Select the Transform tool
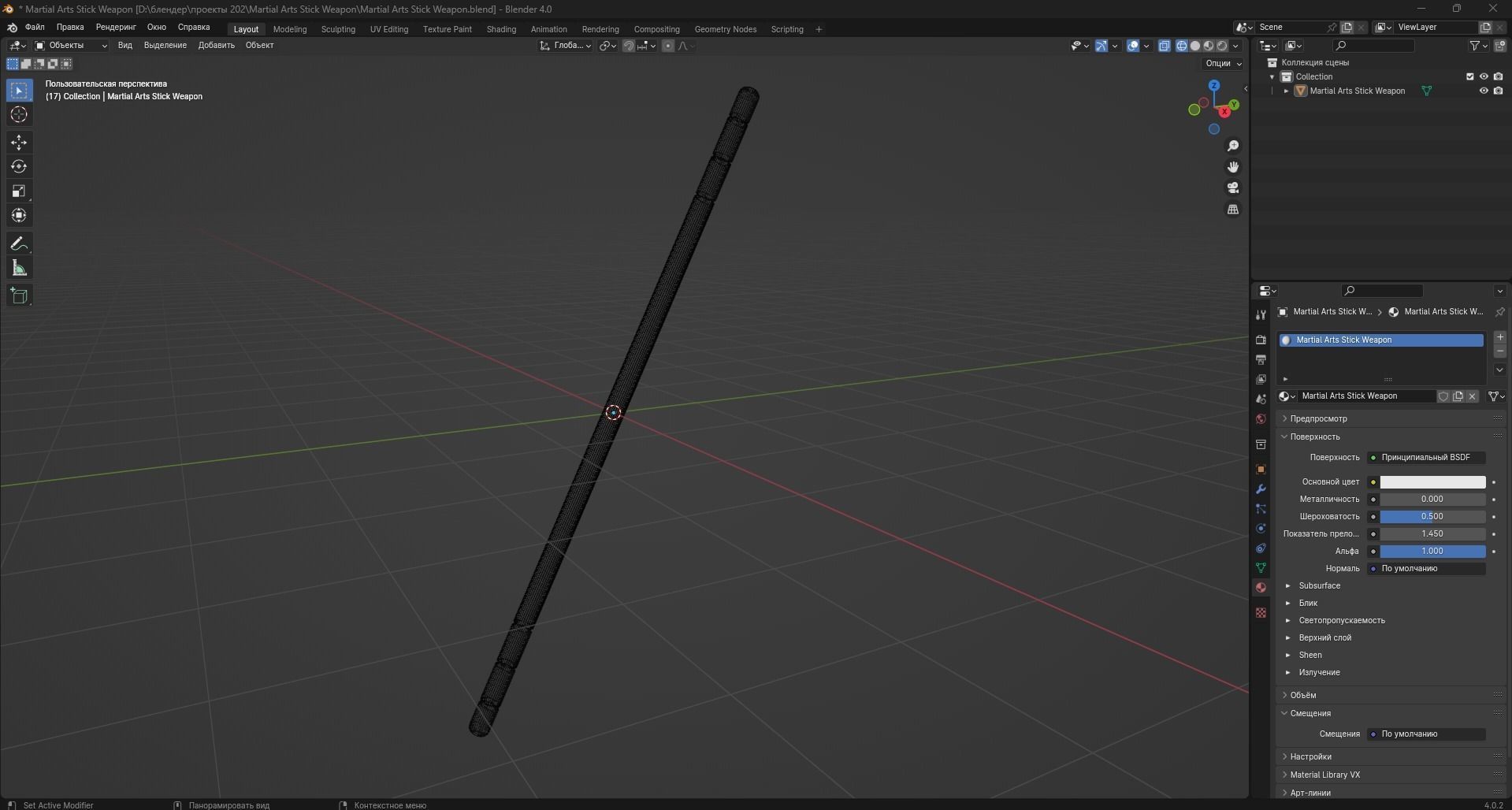 19,215
